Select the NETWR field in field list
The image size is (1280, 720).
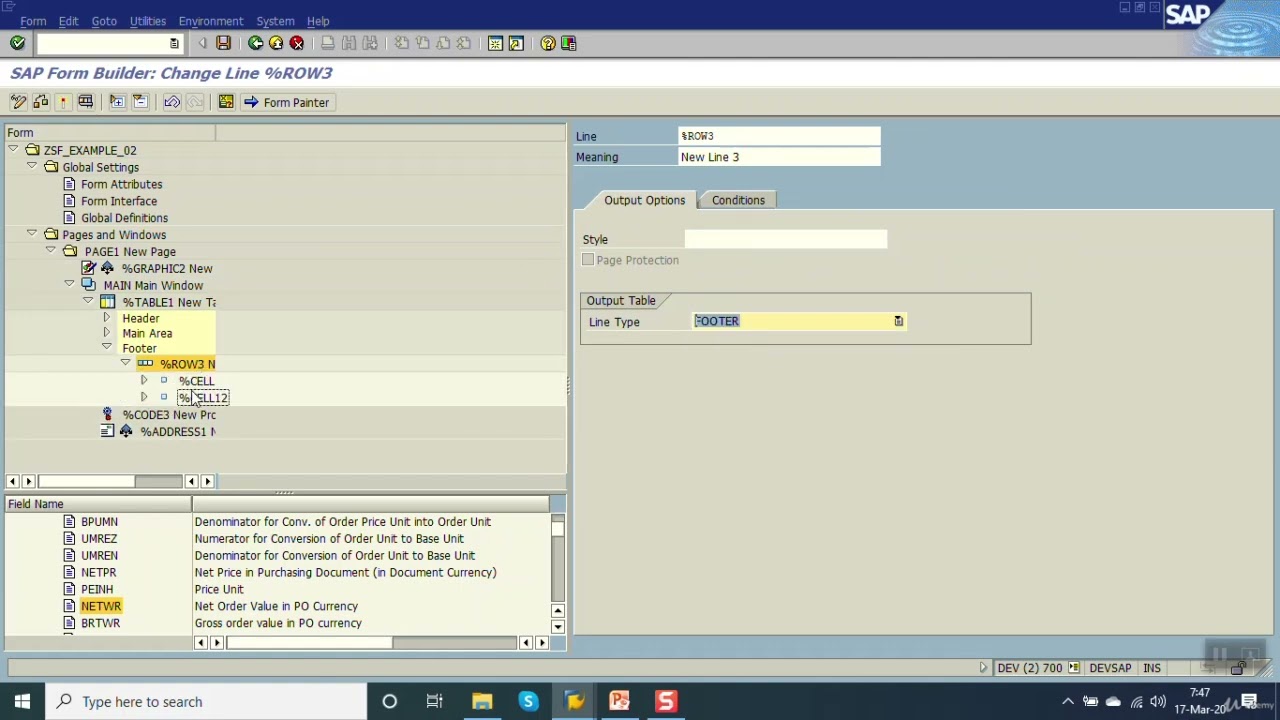point(101,606)
